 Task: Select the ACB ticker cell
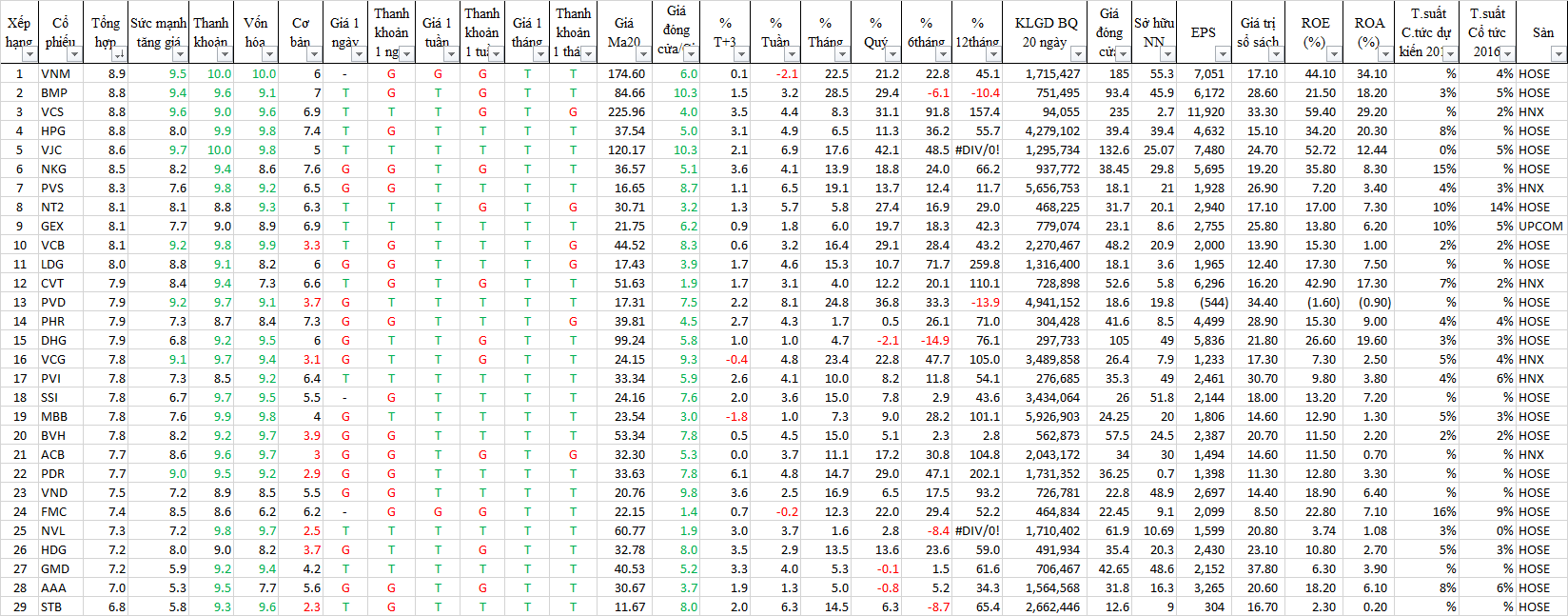[x=62, y=454]
